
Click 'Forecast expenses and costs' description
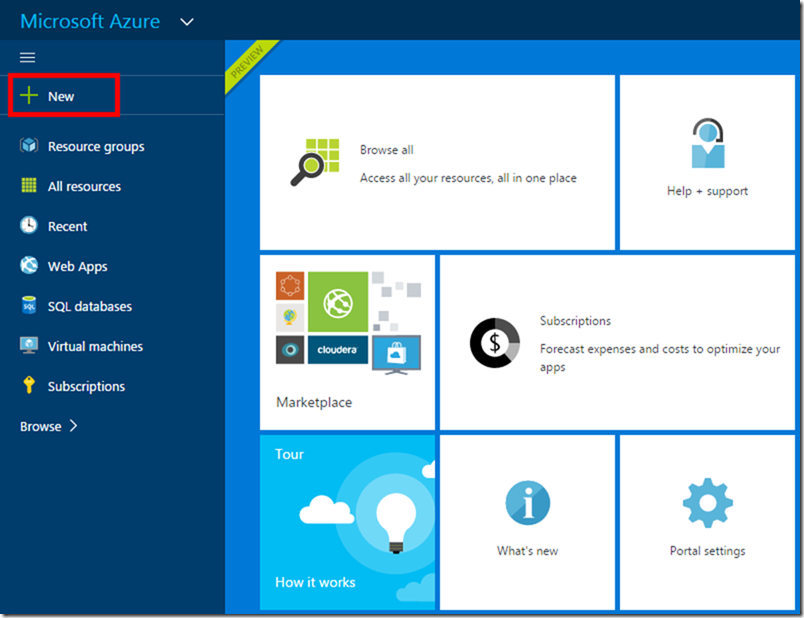[659, 357]
